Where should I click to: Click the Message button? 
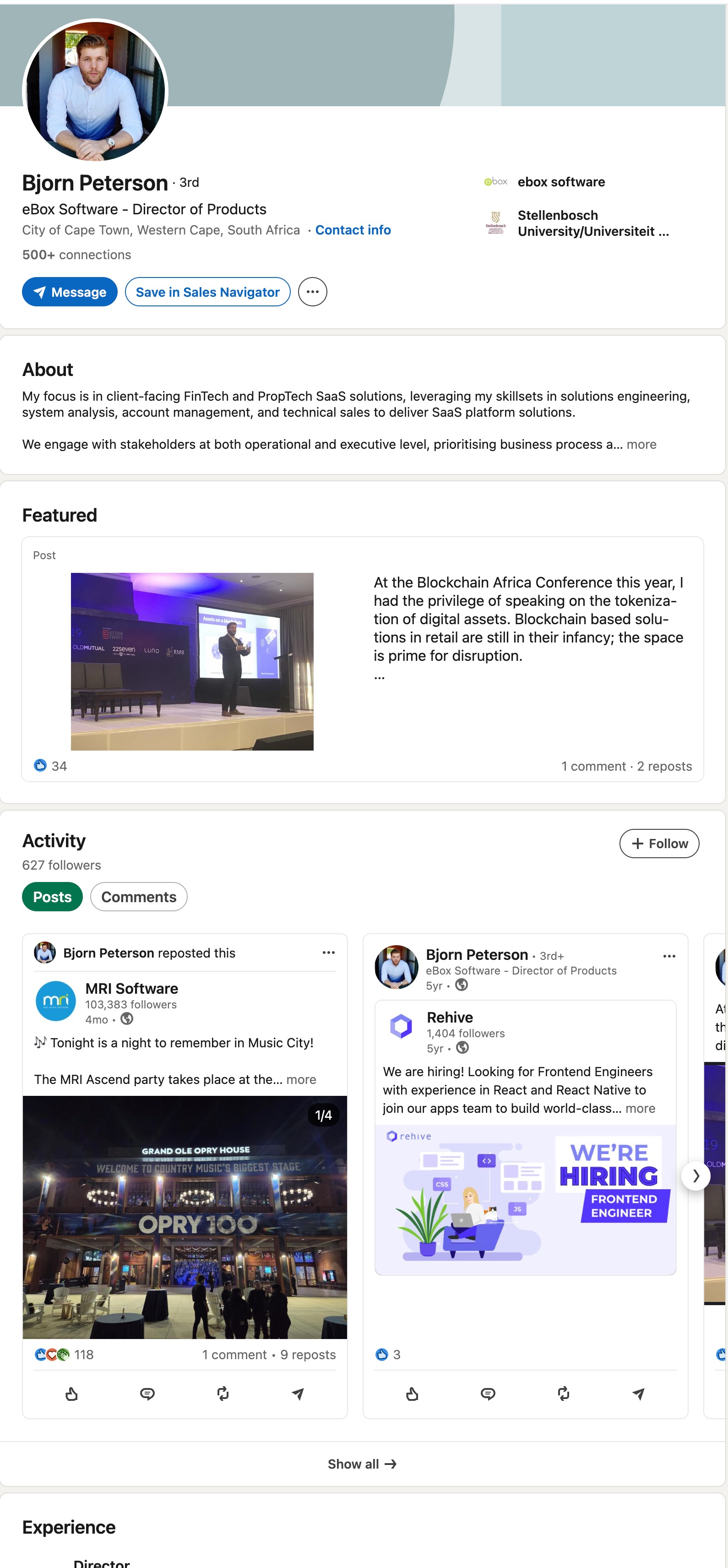70,292
